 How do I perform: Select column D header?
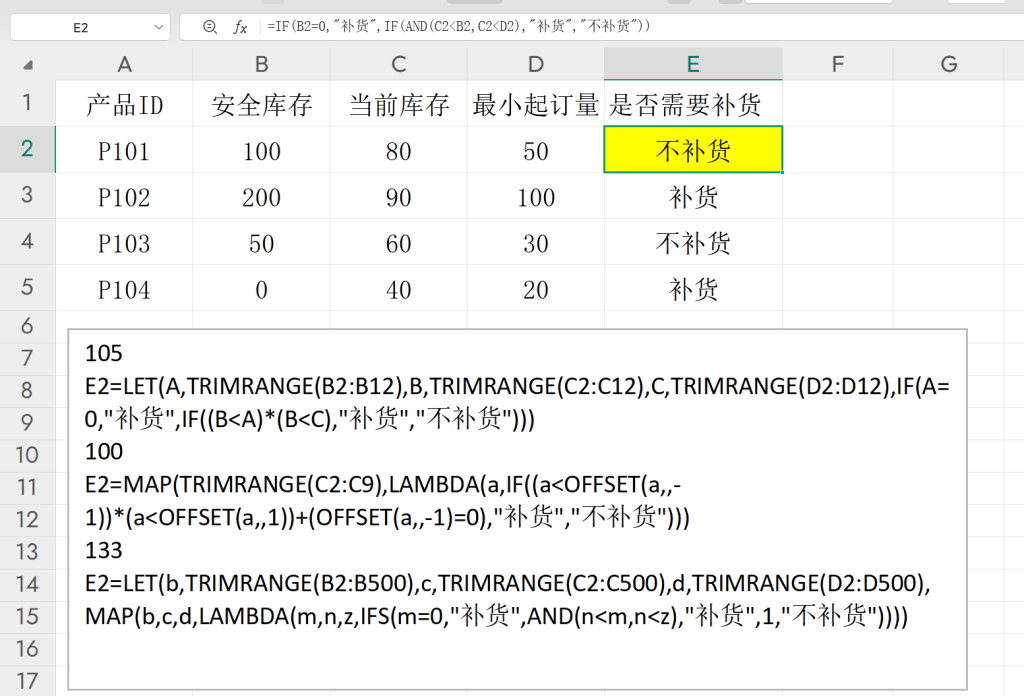pos(536,64)
